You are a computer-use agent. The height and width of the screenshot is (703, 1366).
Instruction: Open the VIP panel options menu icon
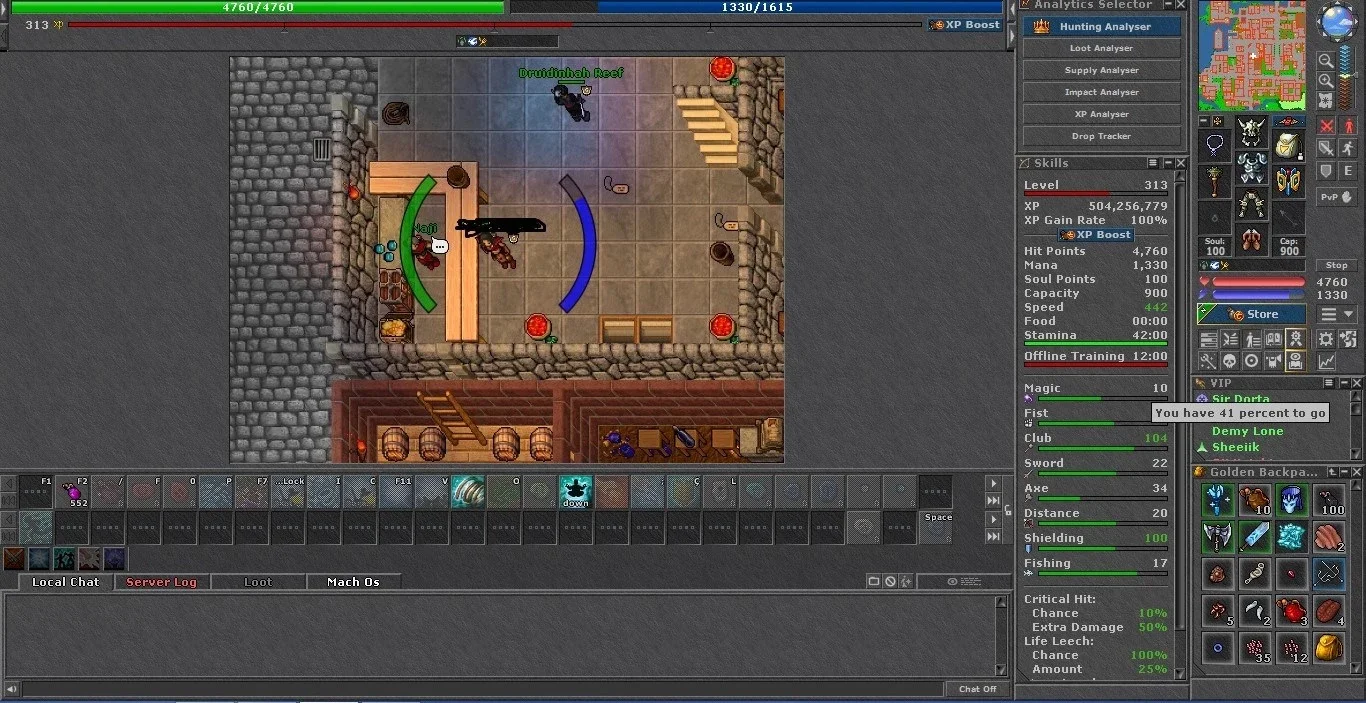click(1329, 382)
